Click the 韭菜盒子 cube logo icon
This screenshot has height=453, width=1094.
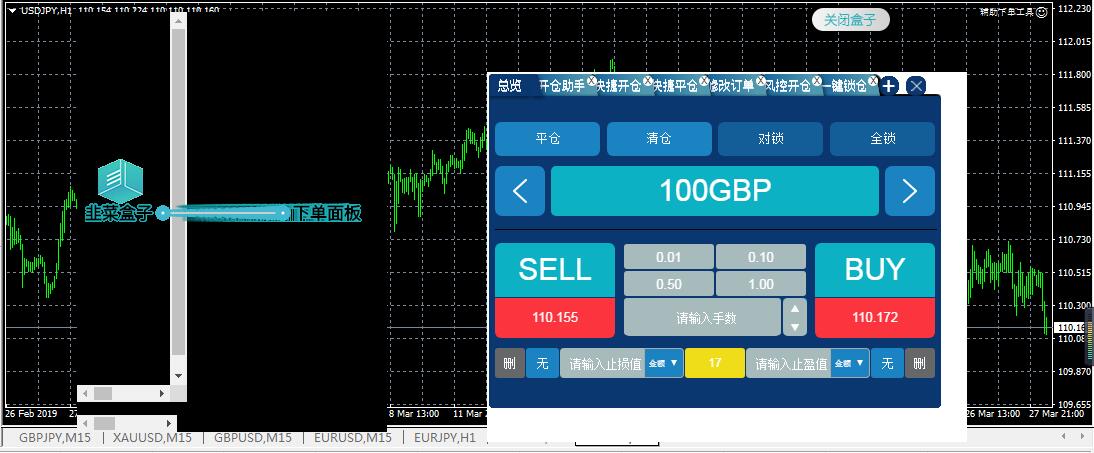(120, 181)
